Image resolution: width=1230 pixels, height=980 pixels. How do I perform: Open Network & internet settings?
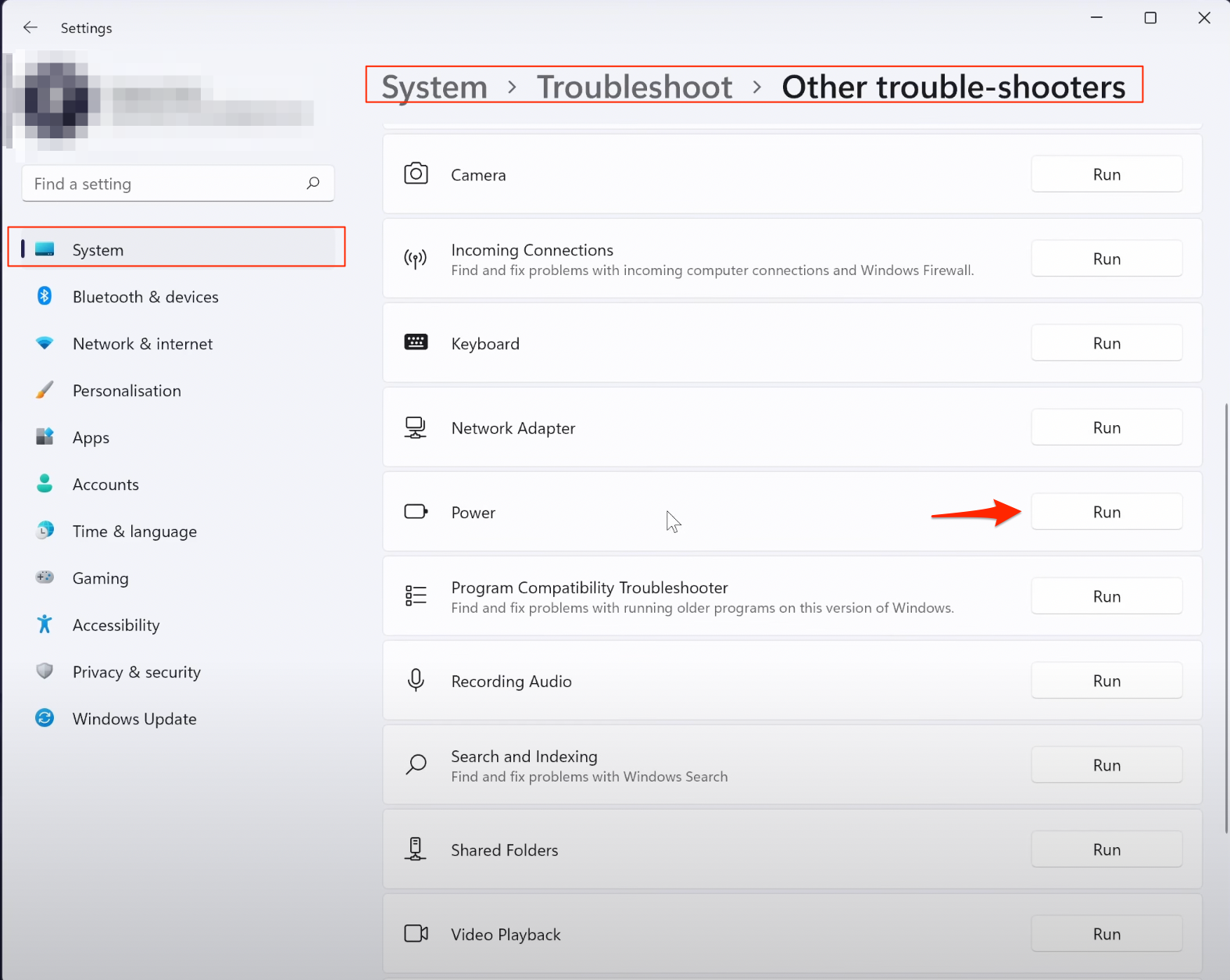[142, 344]
